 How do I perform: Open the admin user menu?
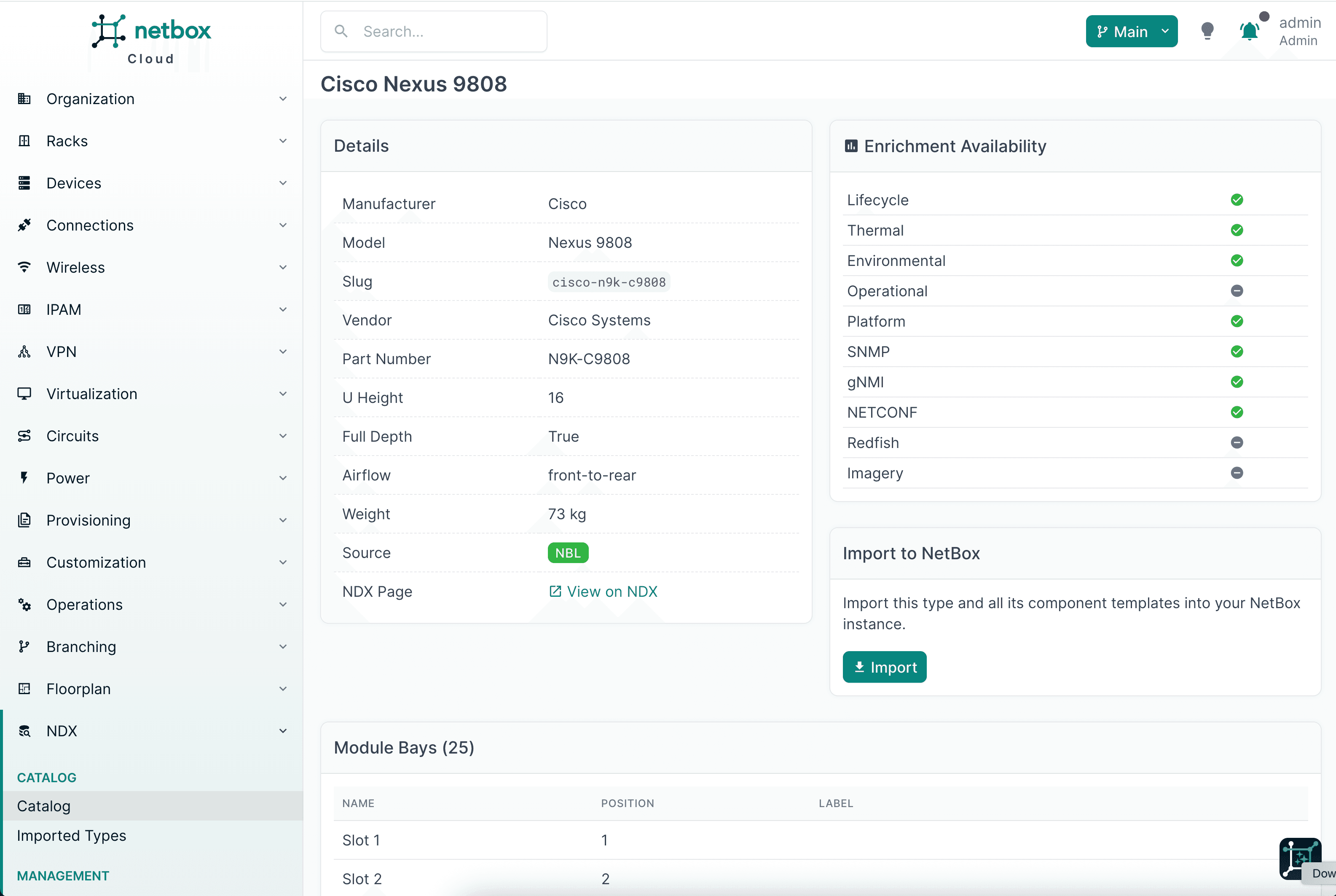(x=1299, y=32)
